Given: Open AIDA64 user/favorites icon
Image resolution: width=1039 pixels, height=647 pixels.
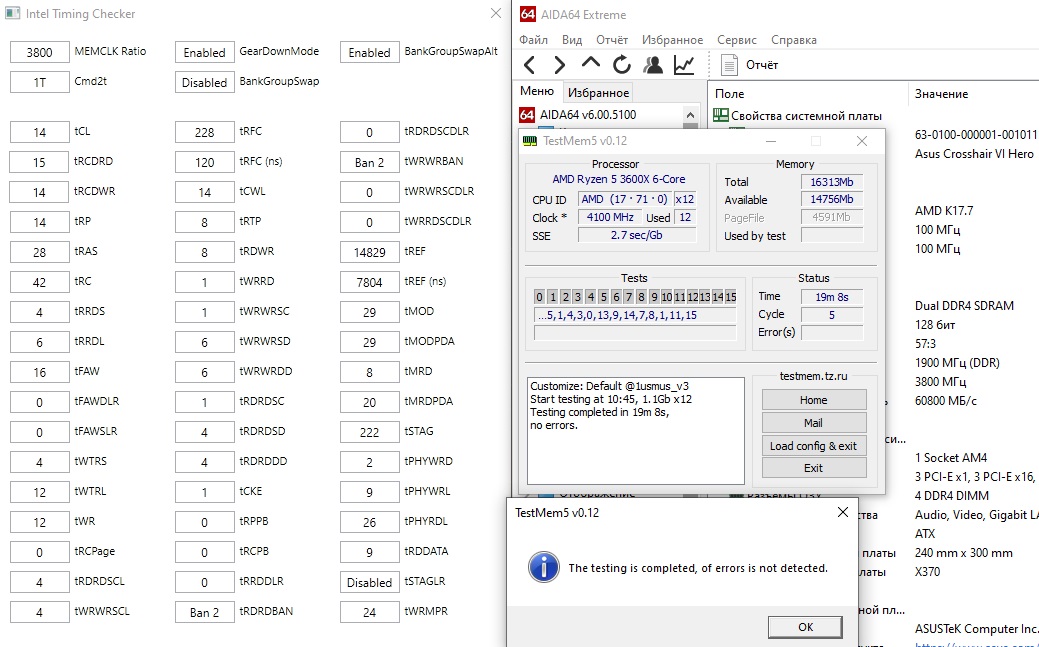Looking at the screenshot, I should (x=653, y=65).
